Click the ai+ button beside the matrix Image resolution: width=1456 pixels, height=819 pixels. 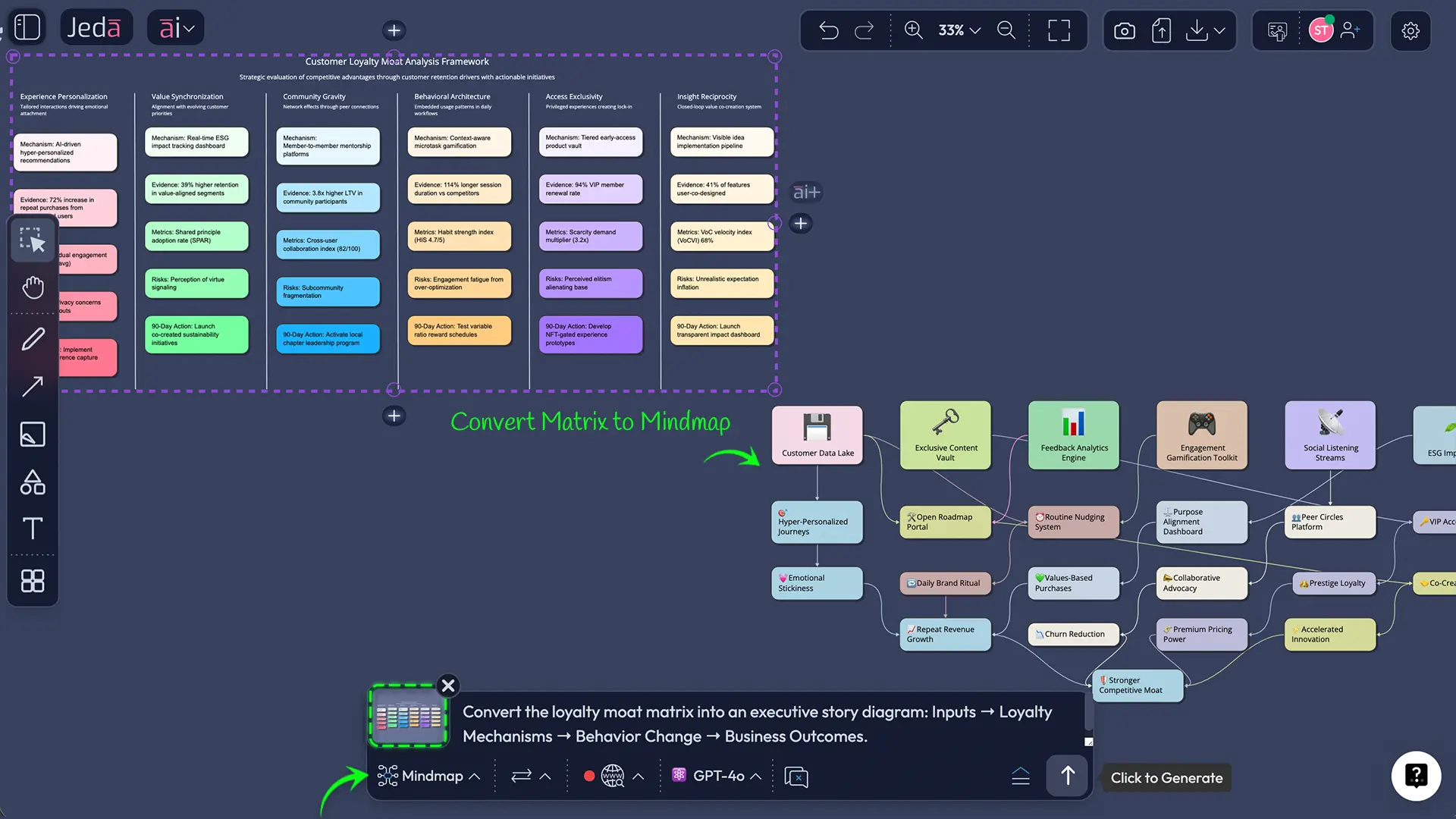pyautogui.click(x=806, y=193)
